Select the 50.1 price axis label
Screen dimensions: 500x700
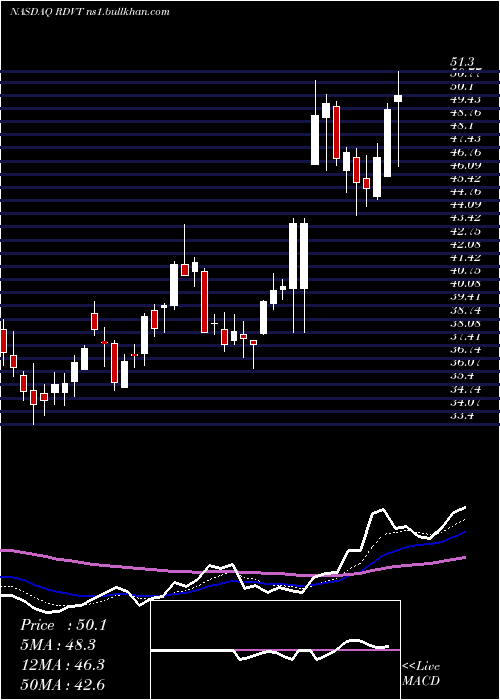462,86
